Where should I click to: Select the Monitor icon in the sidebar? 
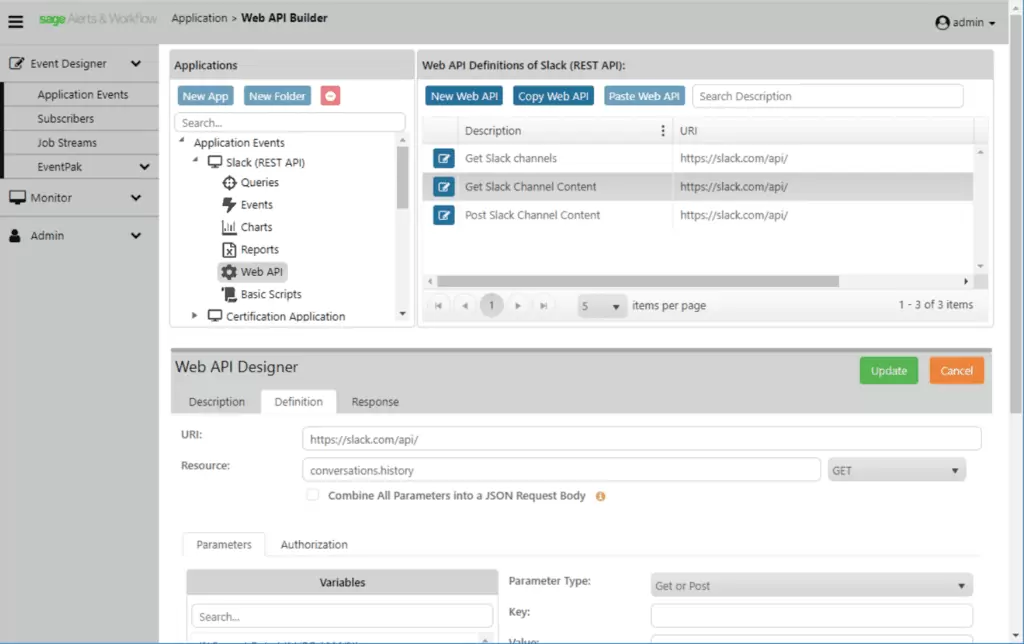click(16, 198)
